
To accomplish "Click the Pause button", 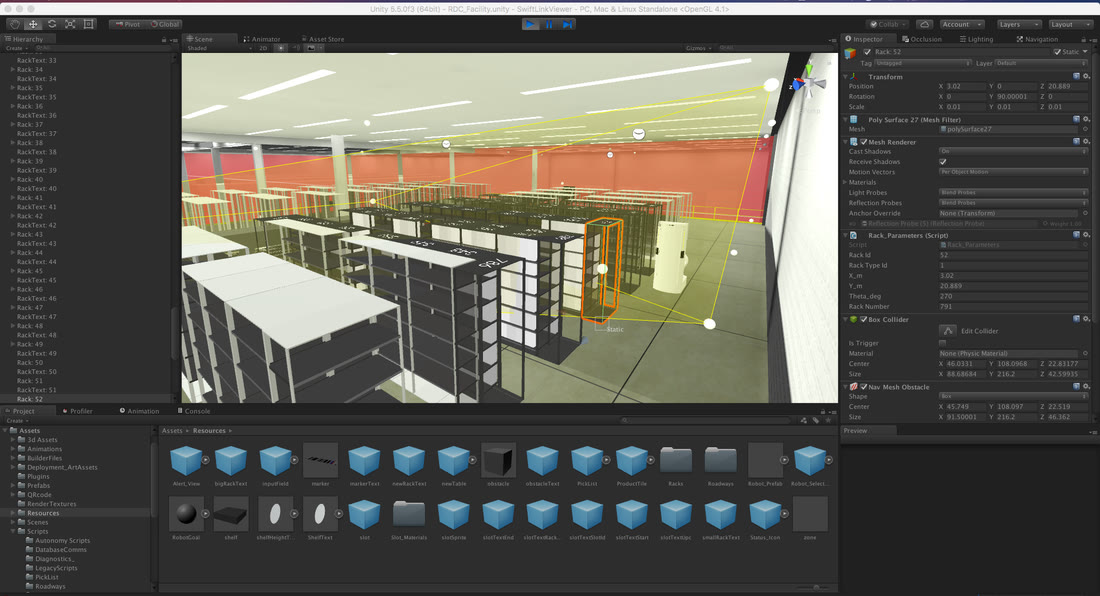I will point(549,24).
